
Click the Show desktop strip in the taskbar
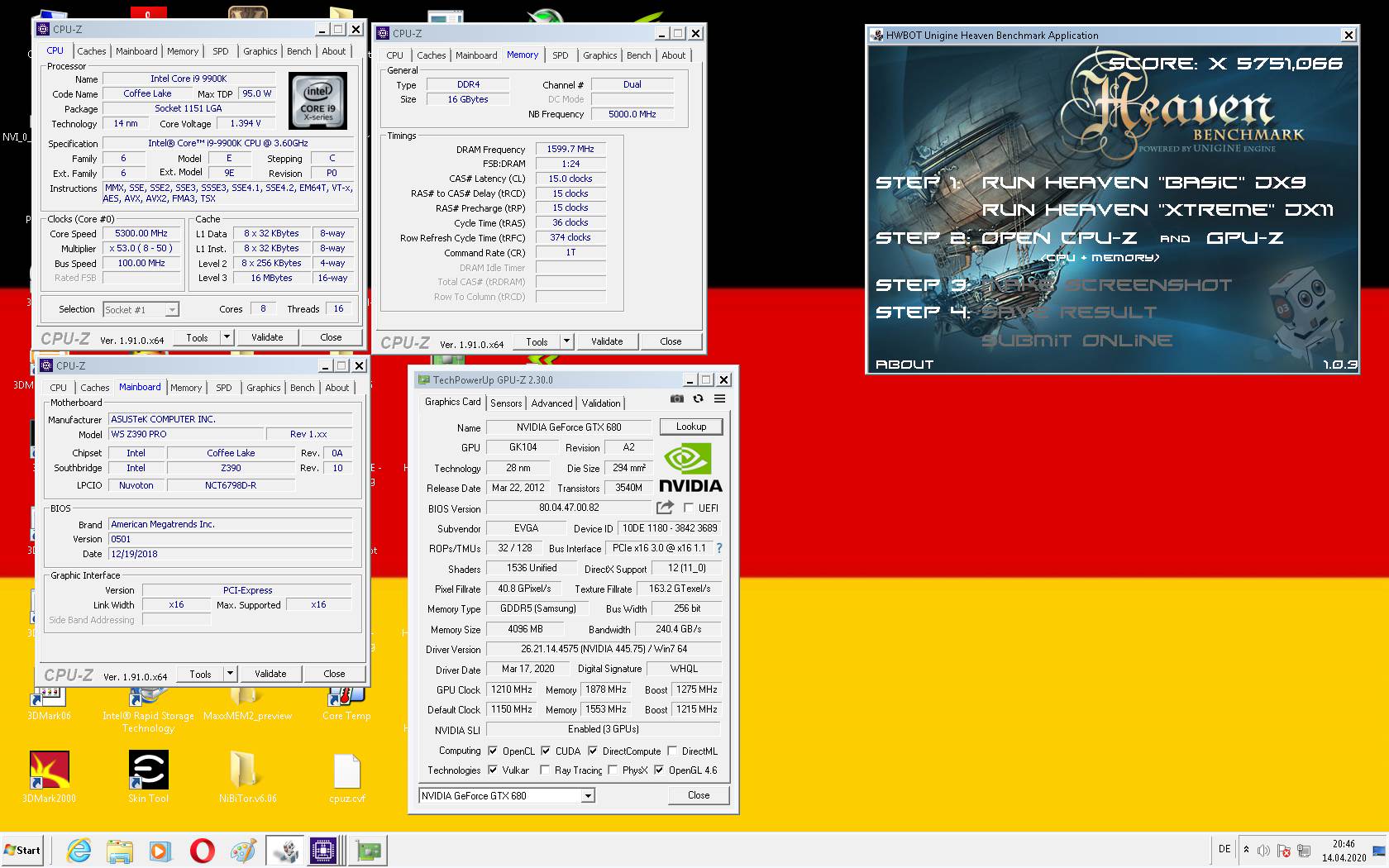click(1378, 851)
